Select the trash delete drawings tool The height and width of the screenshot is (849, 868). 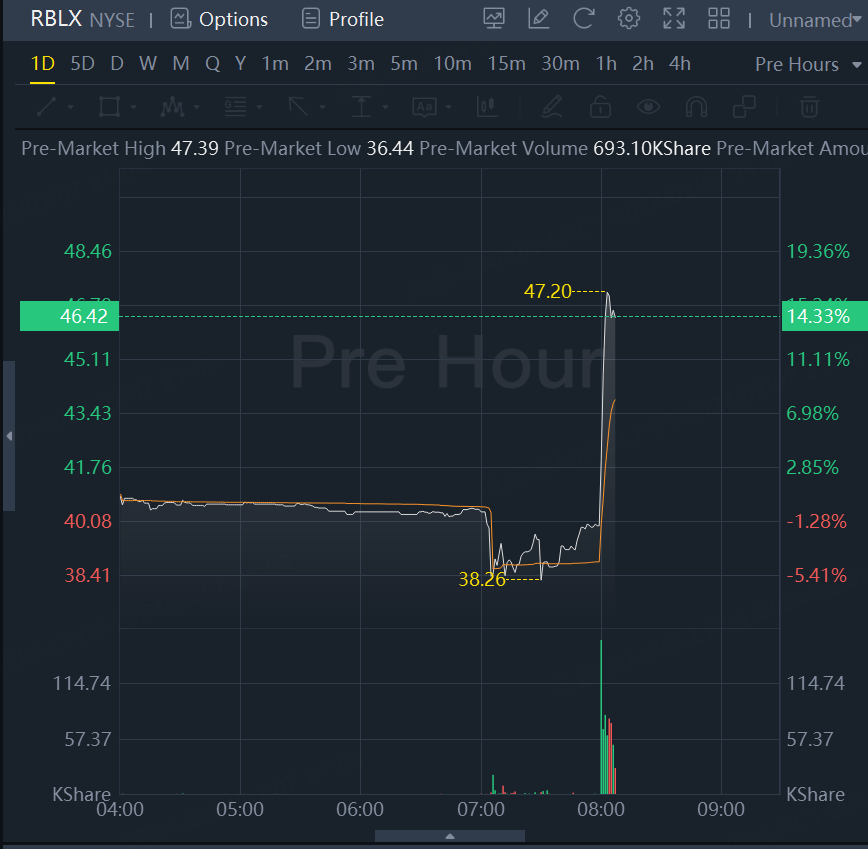point(810,106)
